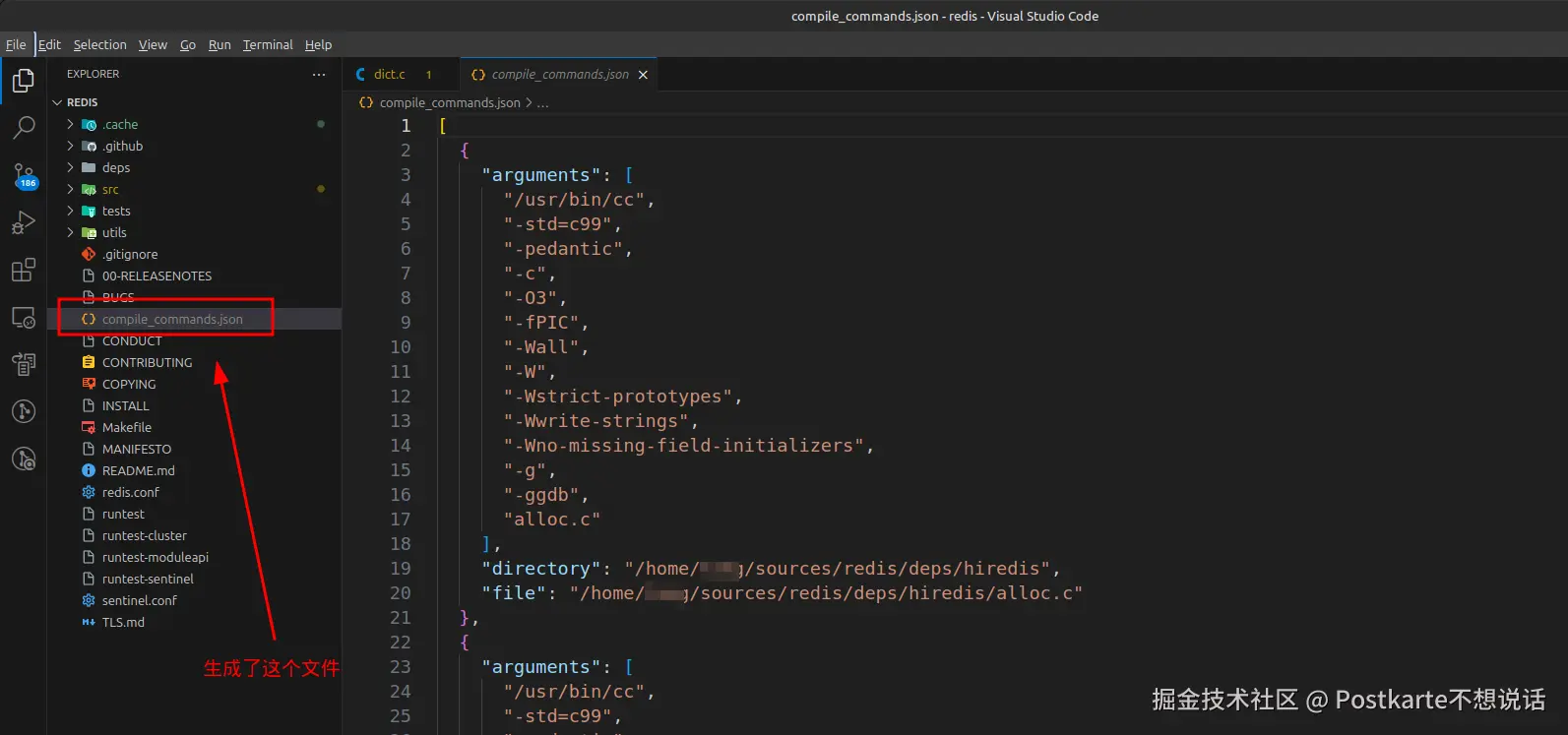The image size is (1568, 735).
Task: Open the Extensions view
Action: point(24,270)
